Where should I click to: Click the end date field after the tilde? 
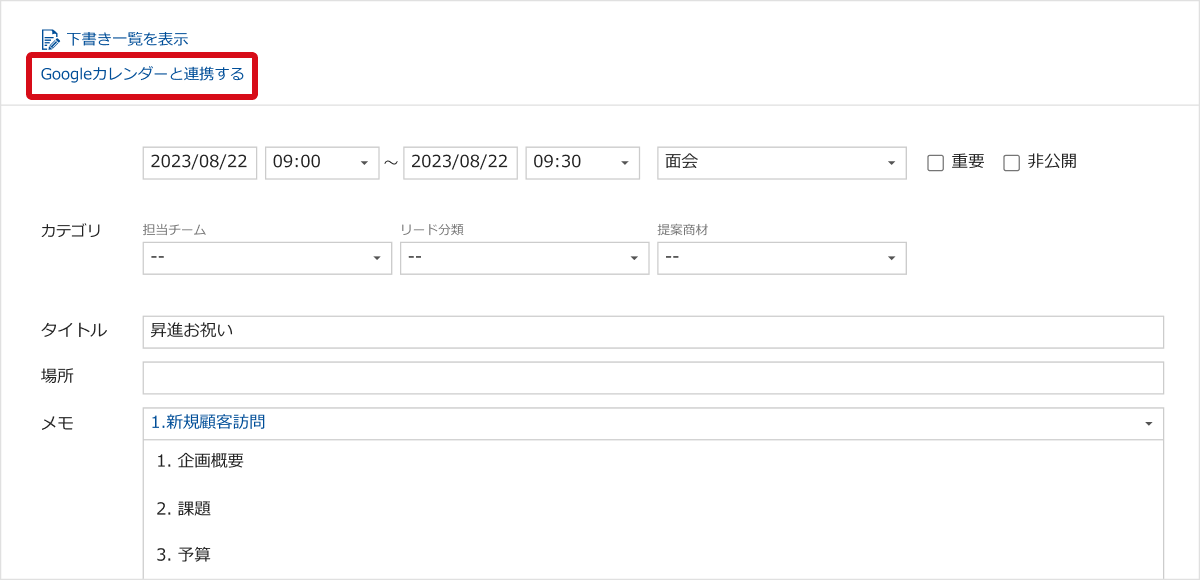click(460, 162)
